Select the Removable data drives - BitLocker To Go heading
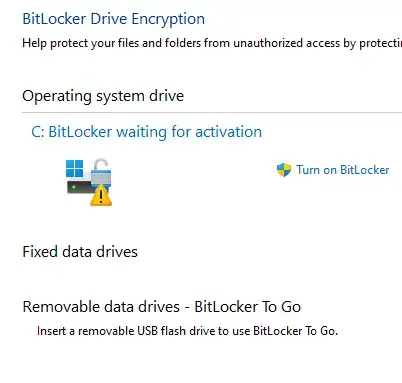 click(x=162, y=307)
